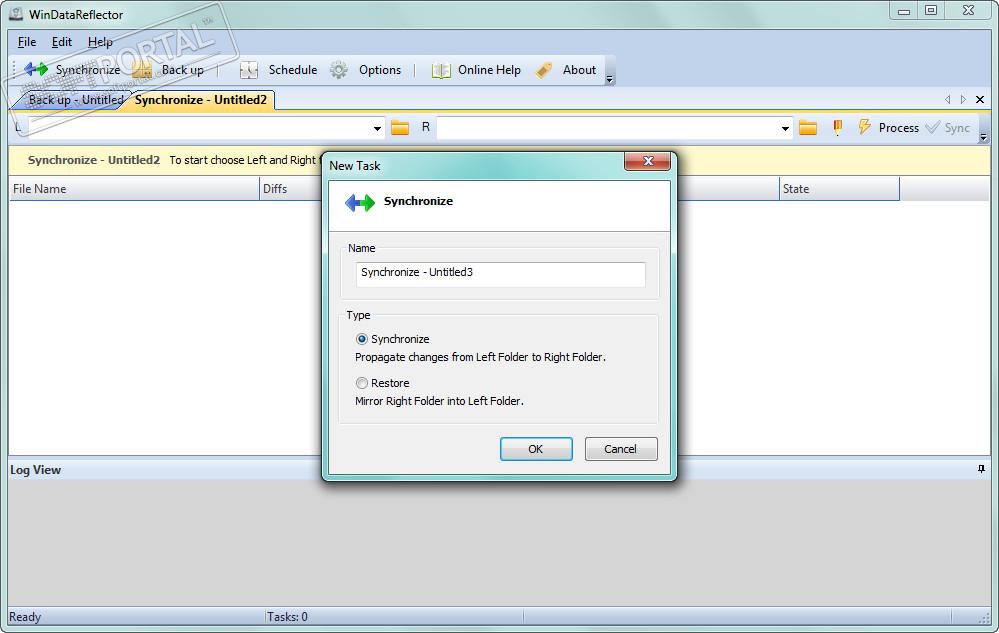The width and height of the screenshot is (999, 633).
Task: Click the Process lightning icon
Action: pyautogui.click(x=865, y=127)
